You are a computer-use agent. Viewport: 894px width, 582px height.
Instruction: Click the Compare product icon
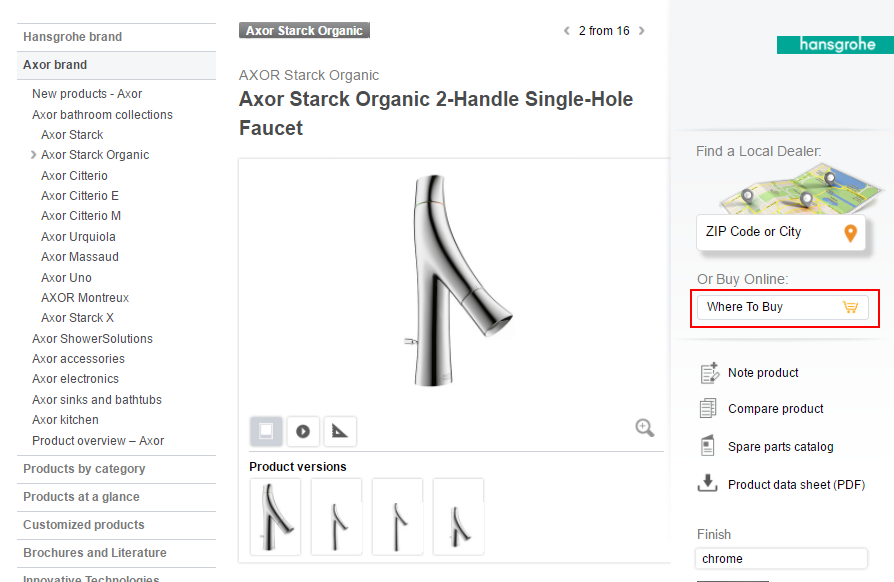[709, 408]
